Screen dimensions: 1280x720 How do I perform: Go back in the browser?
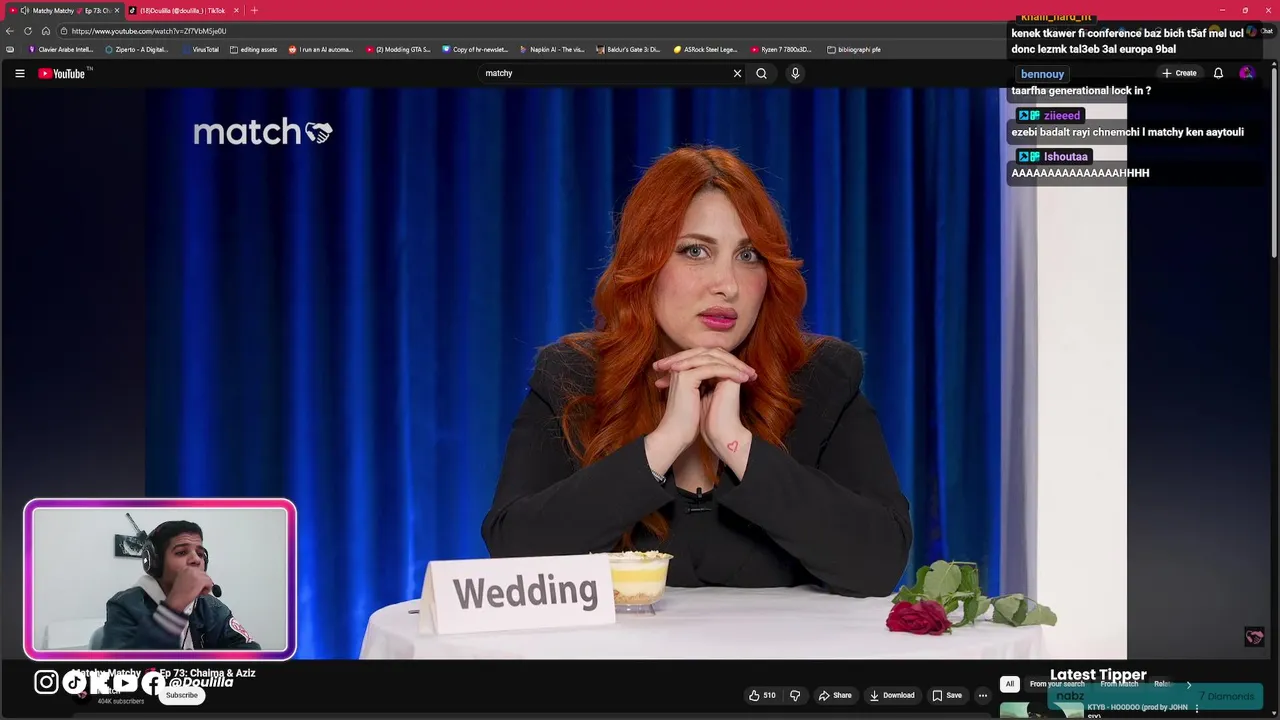(10, 31)
